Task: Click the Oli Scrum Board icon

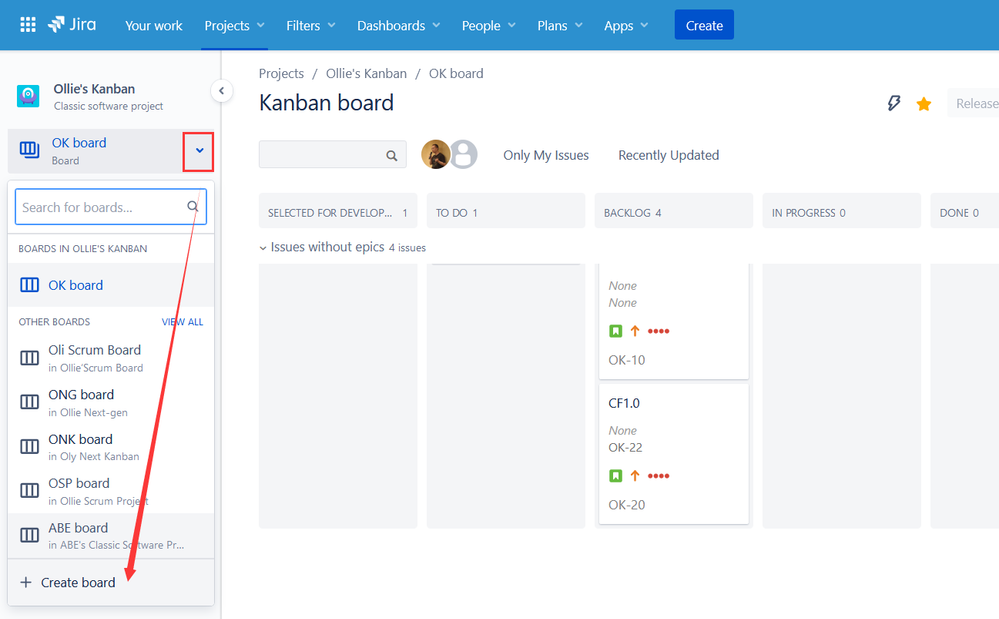Action: (x=29, y=358)
